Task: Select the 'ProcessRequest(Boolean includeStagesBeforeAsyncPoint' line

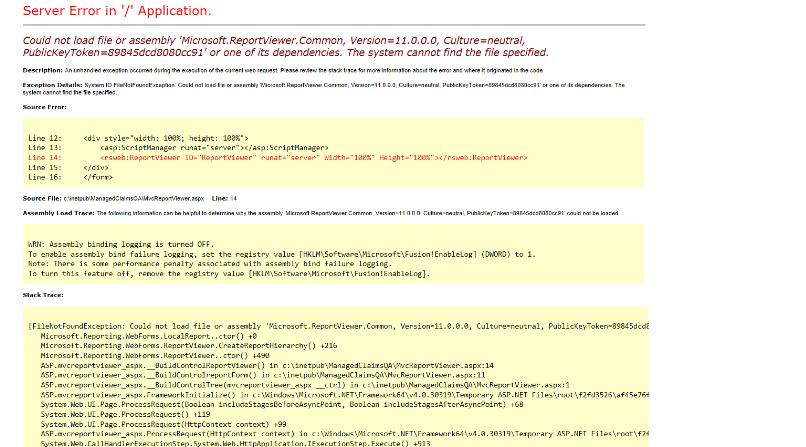Action: [x=282, y=405]
